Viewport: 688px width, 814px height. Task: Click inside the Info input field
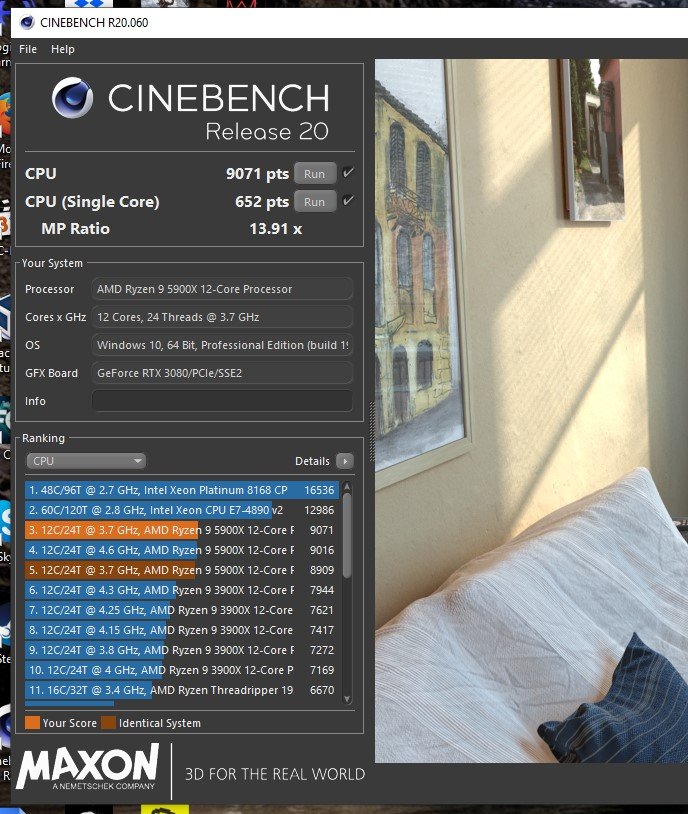click(222, 401)
